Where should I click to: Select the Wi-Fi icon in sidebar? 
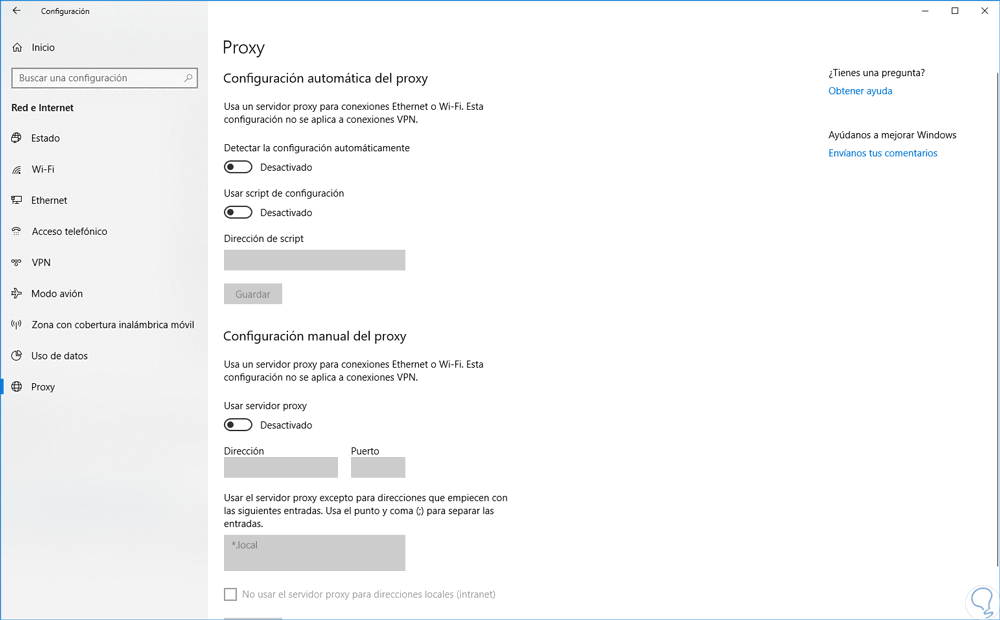[x=17, y=170]
